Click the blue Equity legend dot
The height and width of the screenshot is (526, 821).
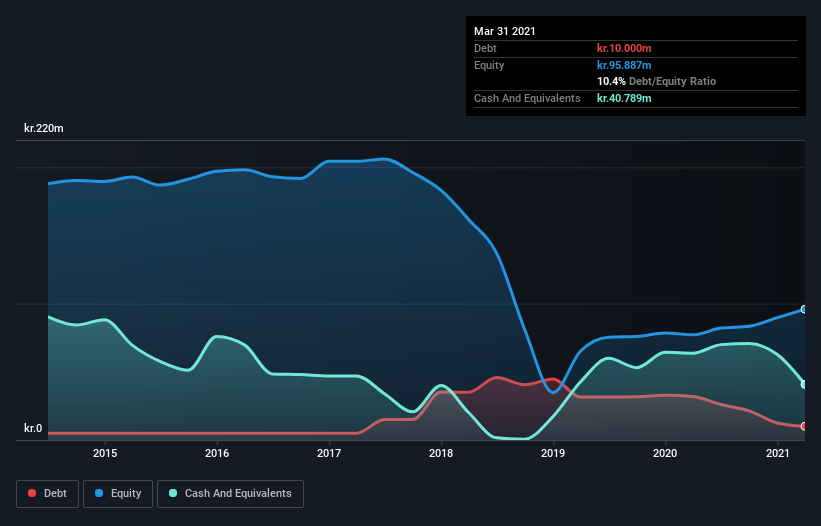point(99,493)
